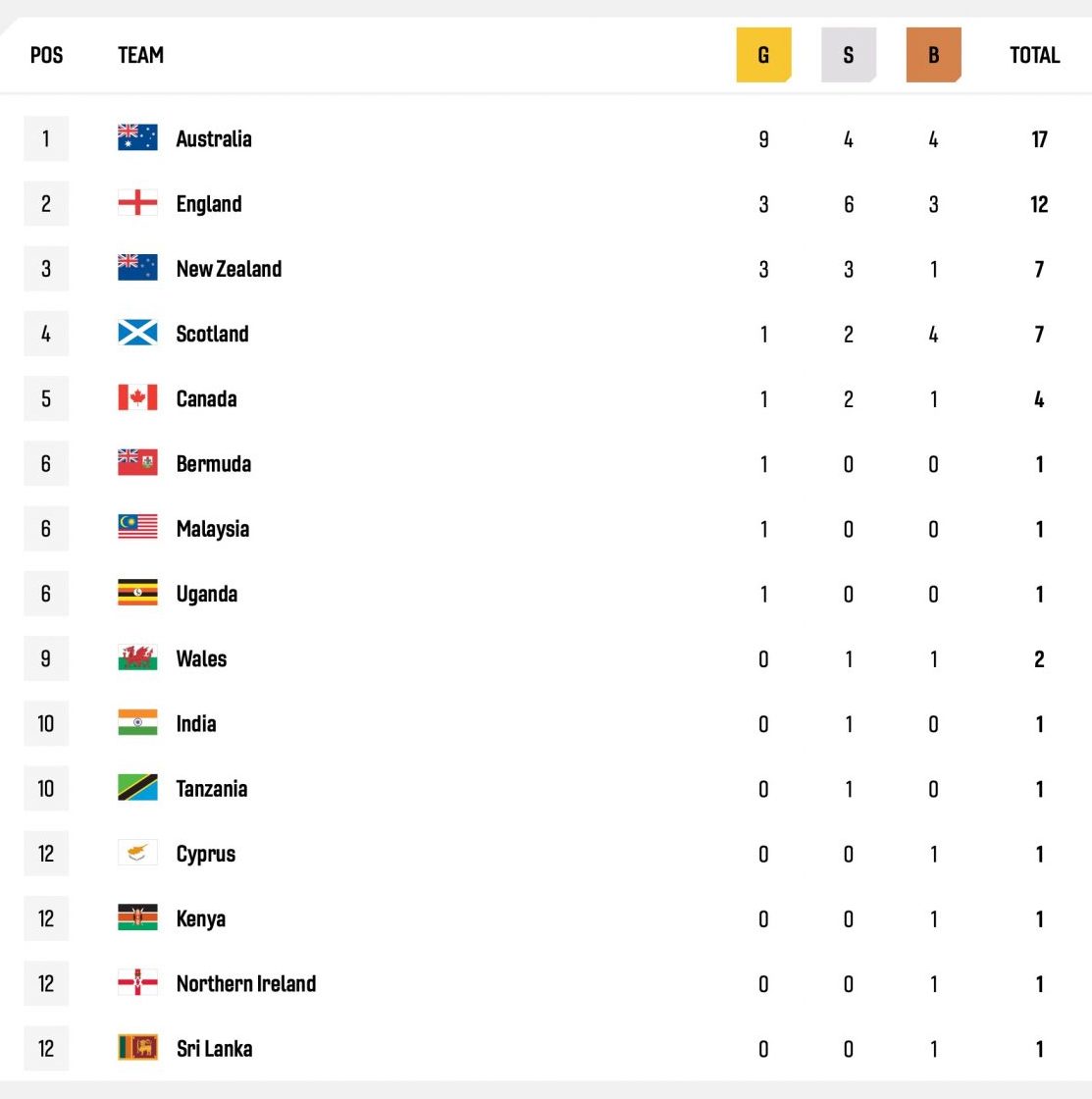
Task: Sort by the TOTAL column header
Action: point(1034,55)
